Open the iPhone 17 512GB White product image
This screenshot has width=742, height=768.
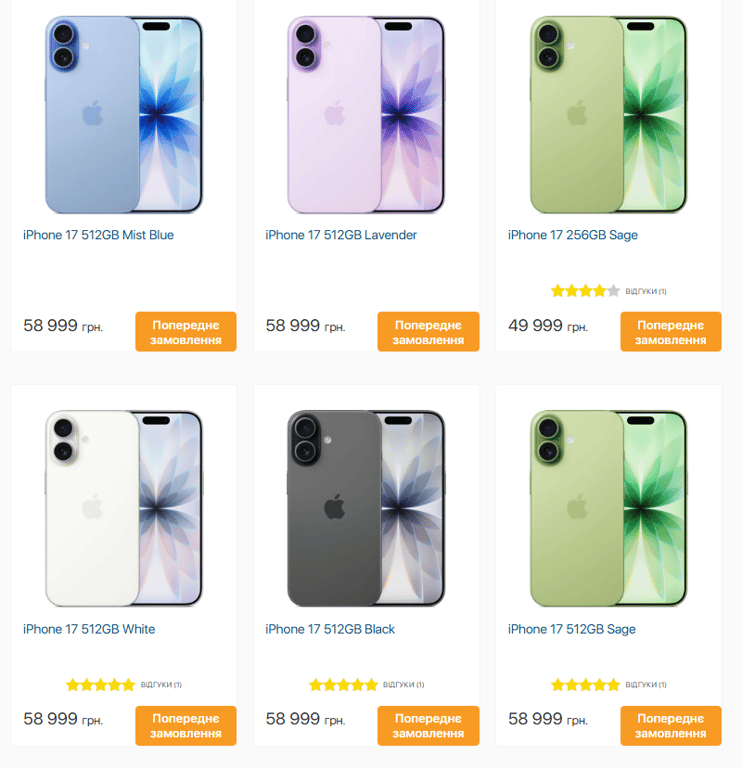(123, 508)
